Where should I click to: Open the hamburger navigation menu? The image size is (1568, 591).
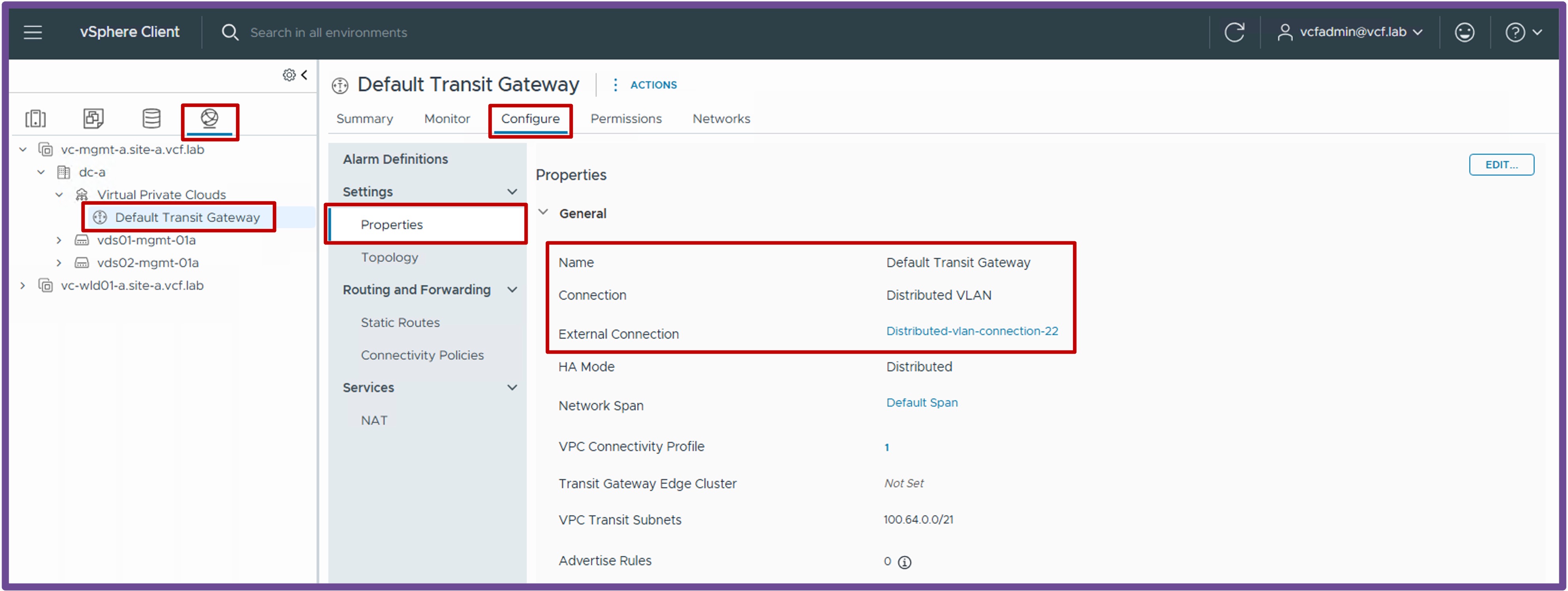[x=33, y=32]
